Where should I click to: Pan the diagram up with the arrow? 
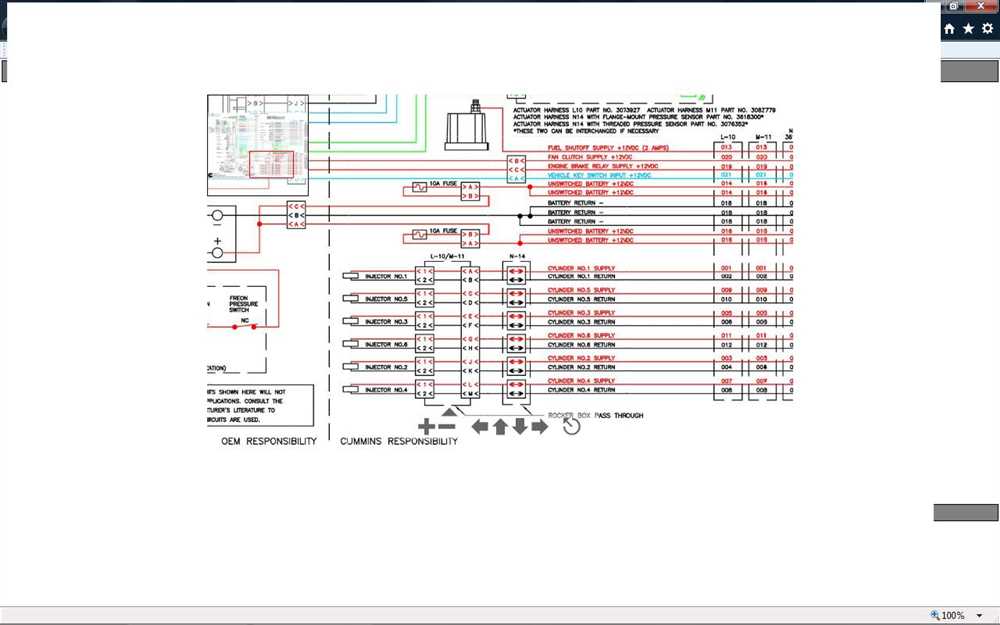[500, 427]
